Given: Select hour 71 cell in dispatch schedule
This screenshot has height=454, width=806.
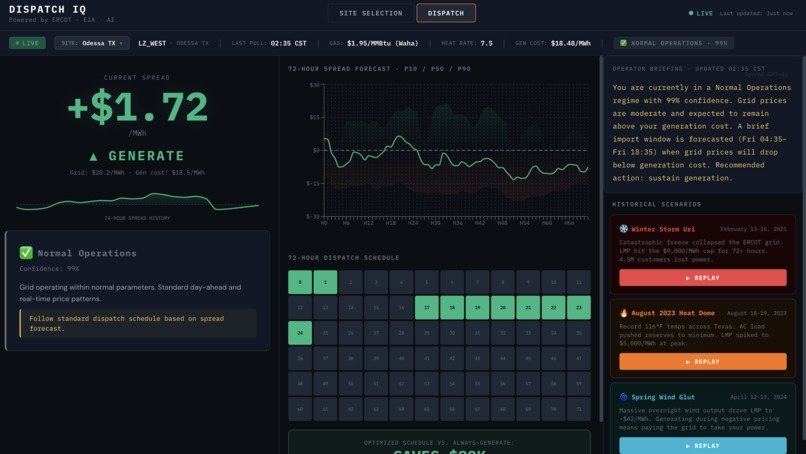Looking at the screenshot, I should click(579, 409).
